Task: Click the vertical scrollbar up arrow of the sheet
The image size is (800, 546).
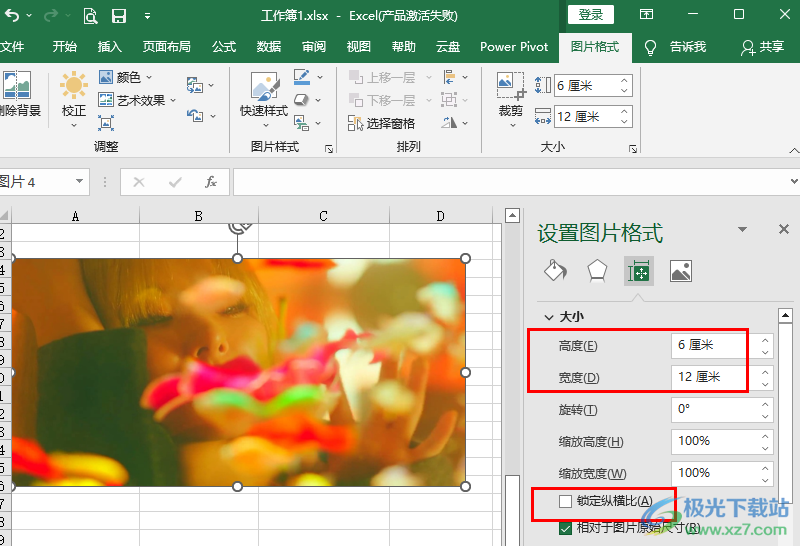Action: click(x=512, y=215)
